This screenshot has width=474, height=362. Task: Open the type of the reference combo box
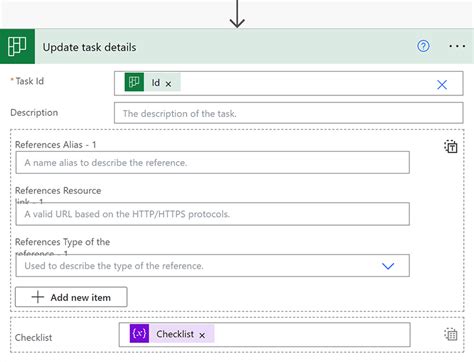(212, 266)
